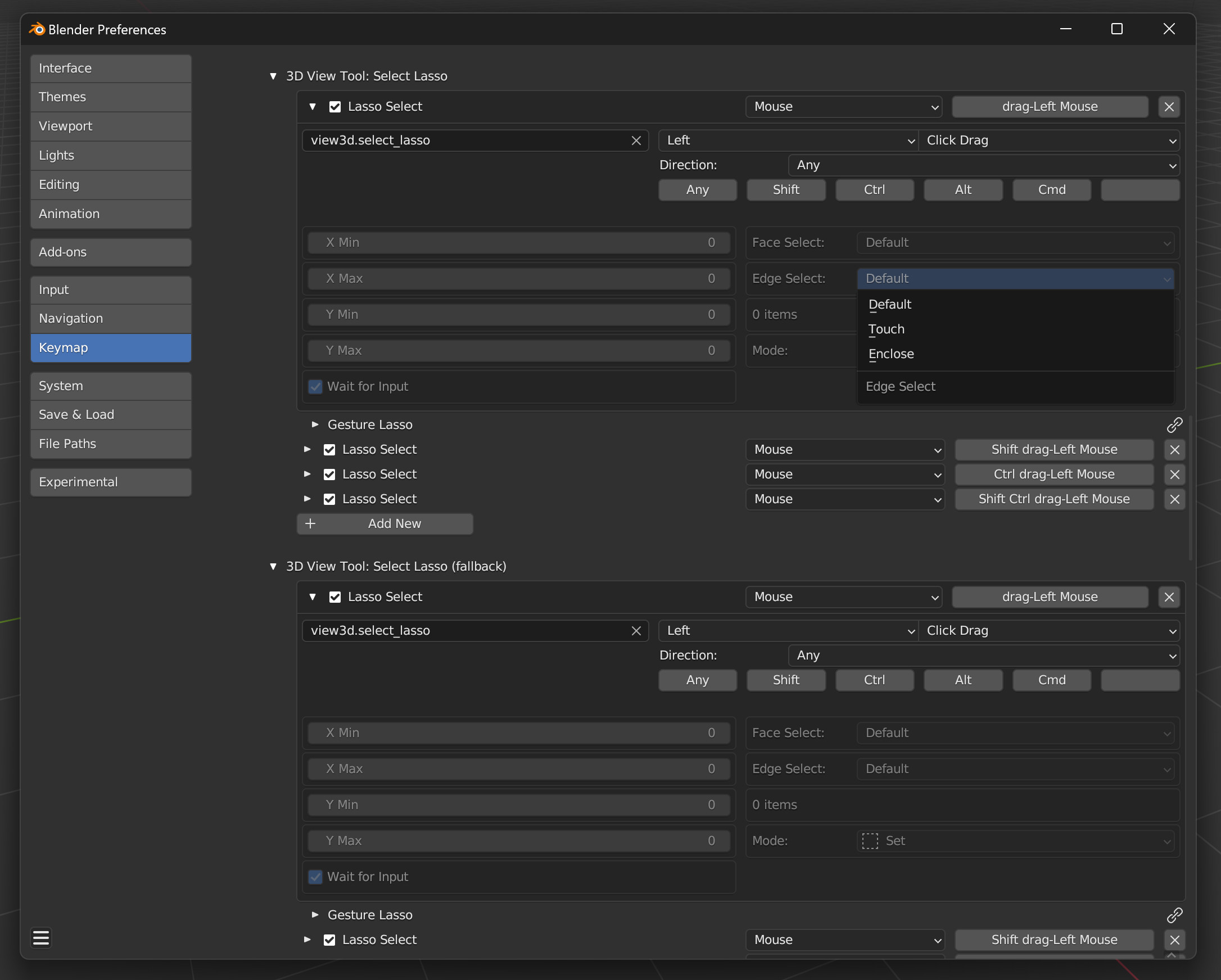Open the hamburger preferences menu icon
Image resolution: width=1221 pixels, height=980 pixels.
pyautogui.click(x=41, y=938)
